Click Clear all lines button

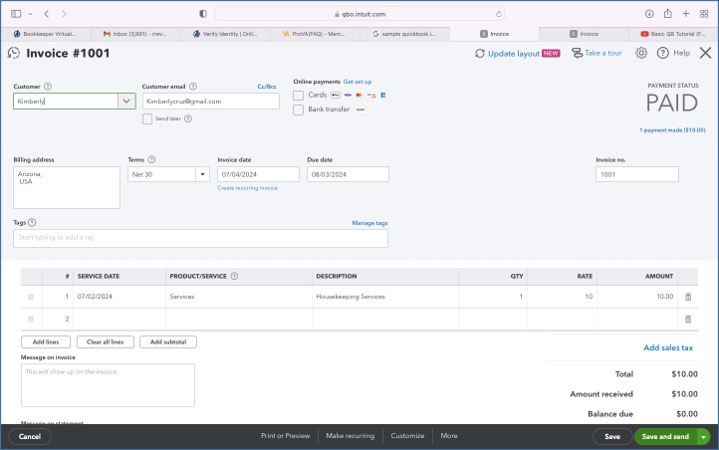pos(105,342)
